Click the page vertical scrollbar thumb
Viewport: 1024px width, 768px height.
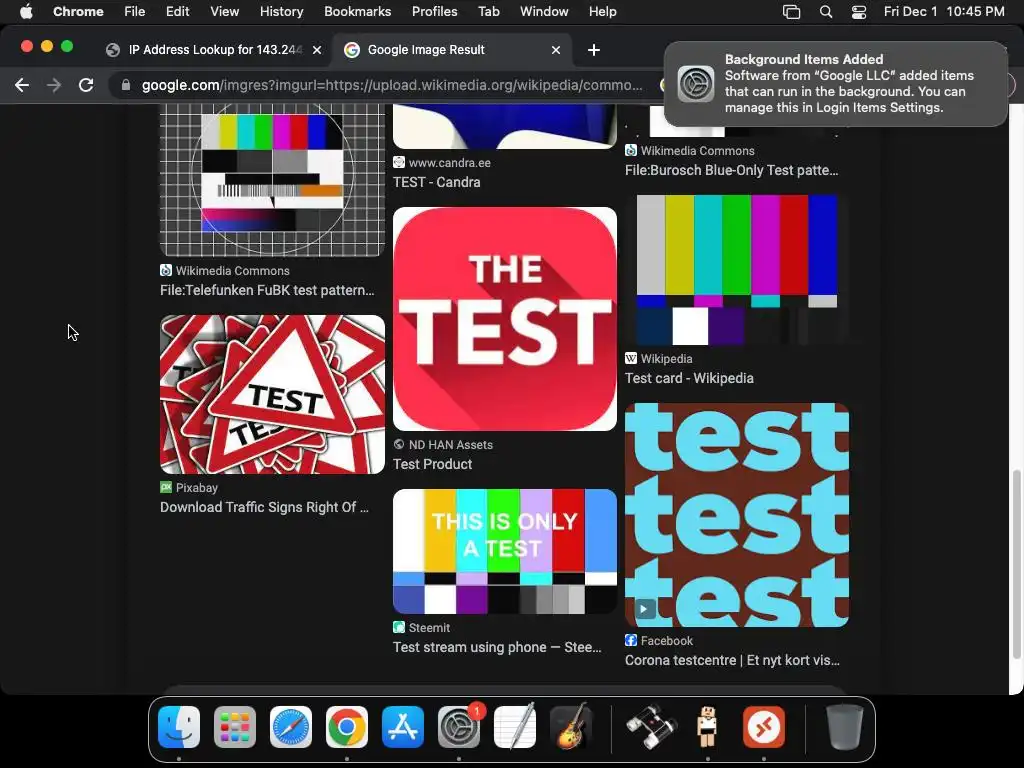(x=1016, y=563)
